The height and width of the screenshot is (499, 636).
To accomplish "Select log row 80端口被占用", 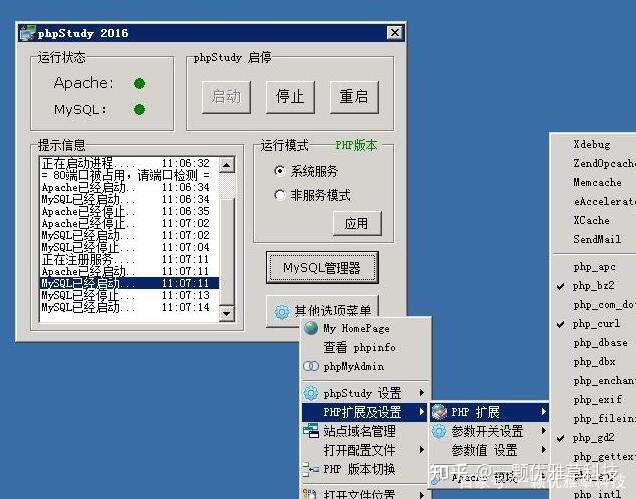I will [129, 176].
